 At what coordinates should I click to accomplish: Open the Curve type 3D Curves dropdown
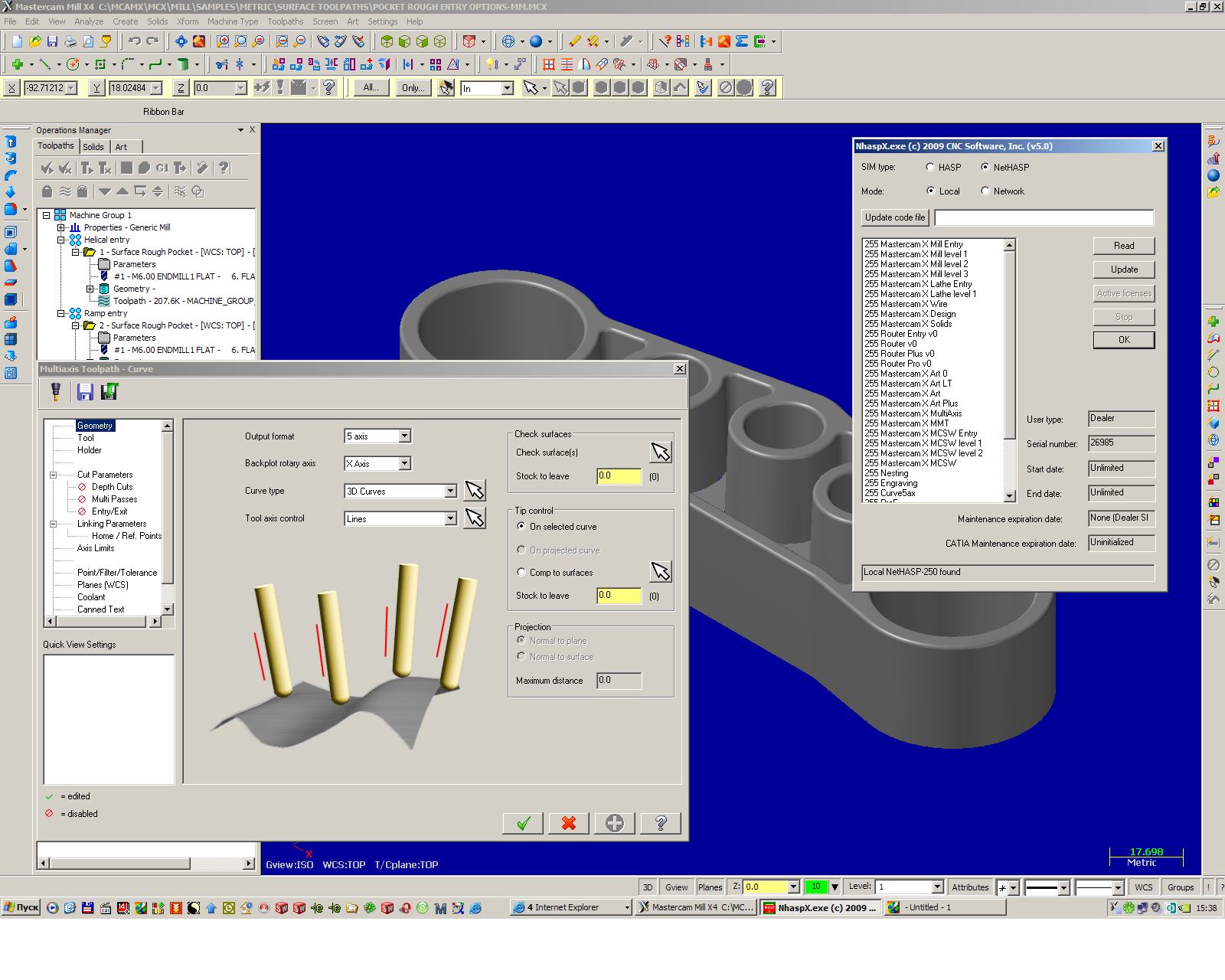pos(451,491)
